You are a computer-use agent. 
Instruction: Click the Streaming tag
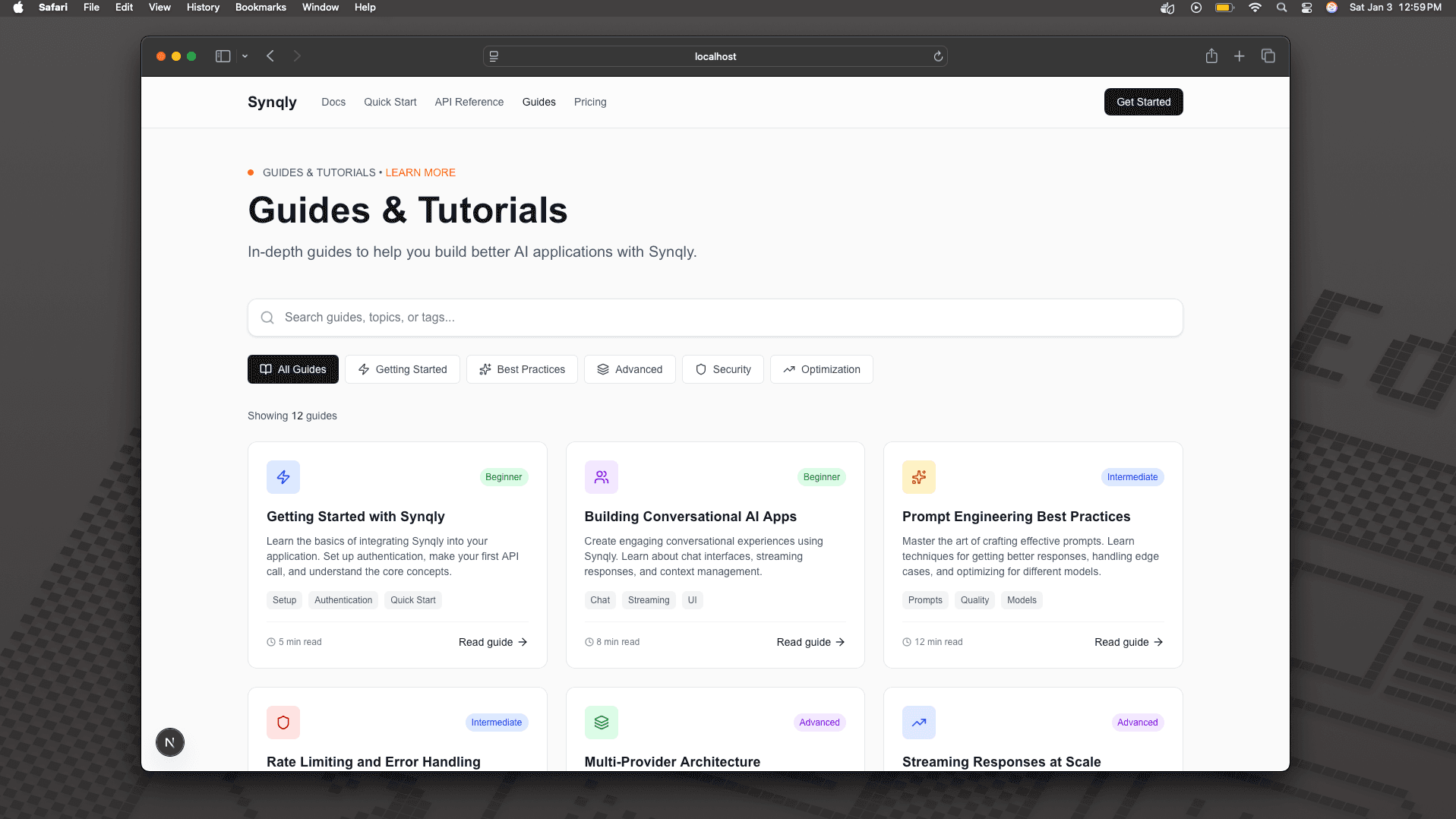tap(649, 600)
